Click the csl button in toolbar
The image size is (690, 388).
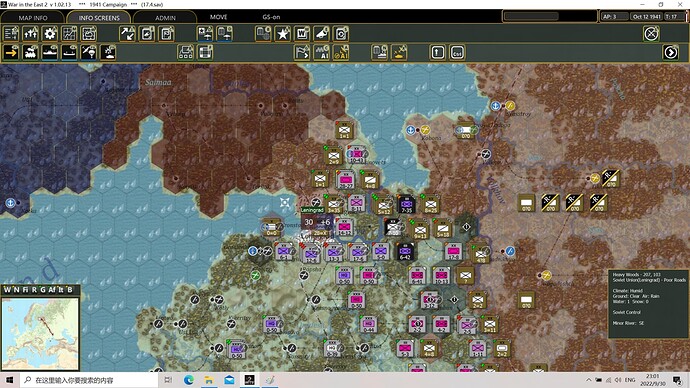pos(457,52)
